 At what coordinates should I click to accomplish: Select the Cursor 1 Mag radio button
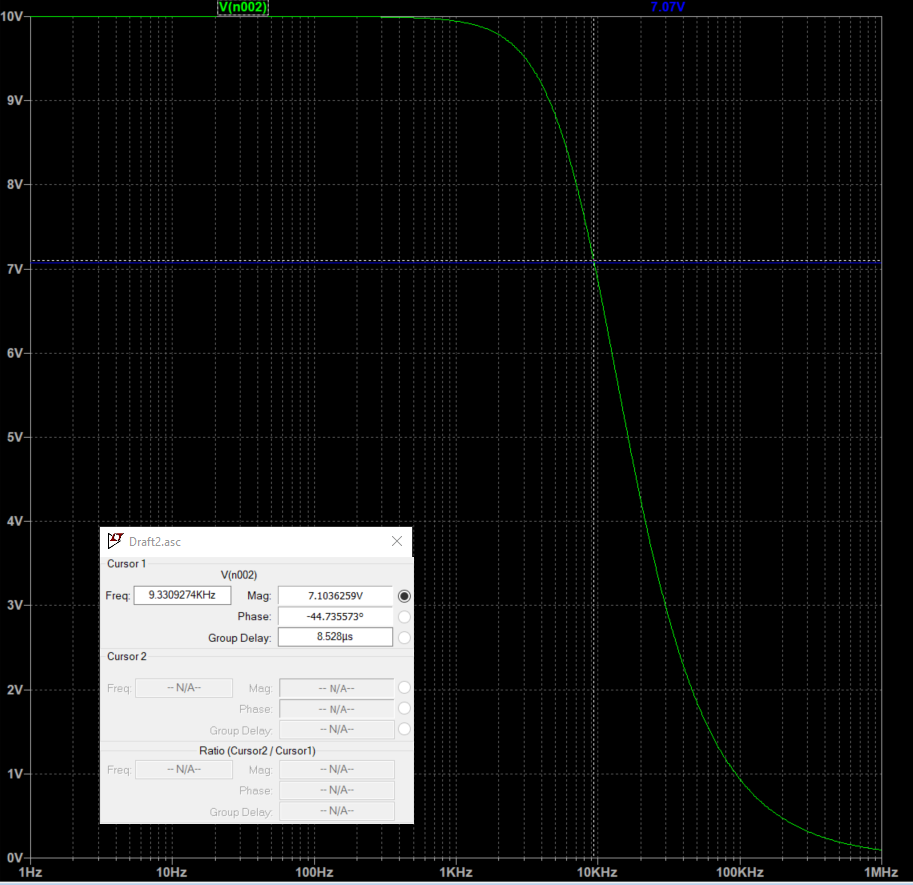pos(404,596)
